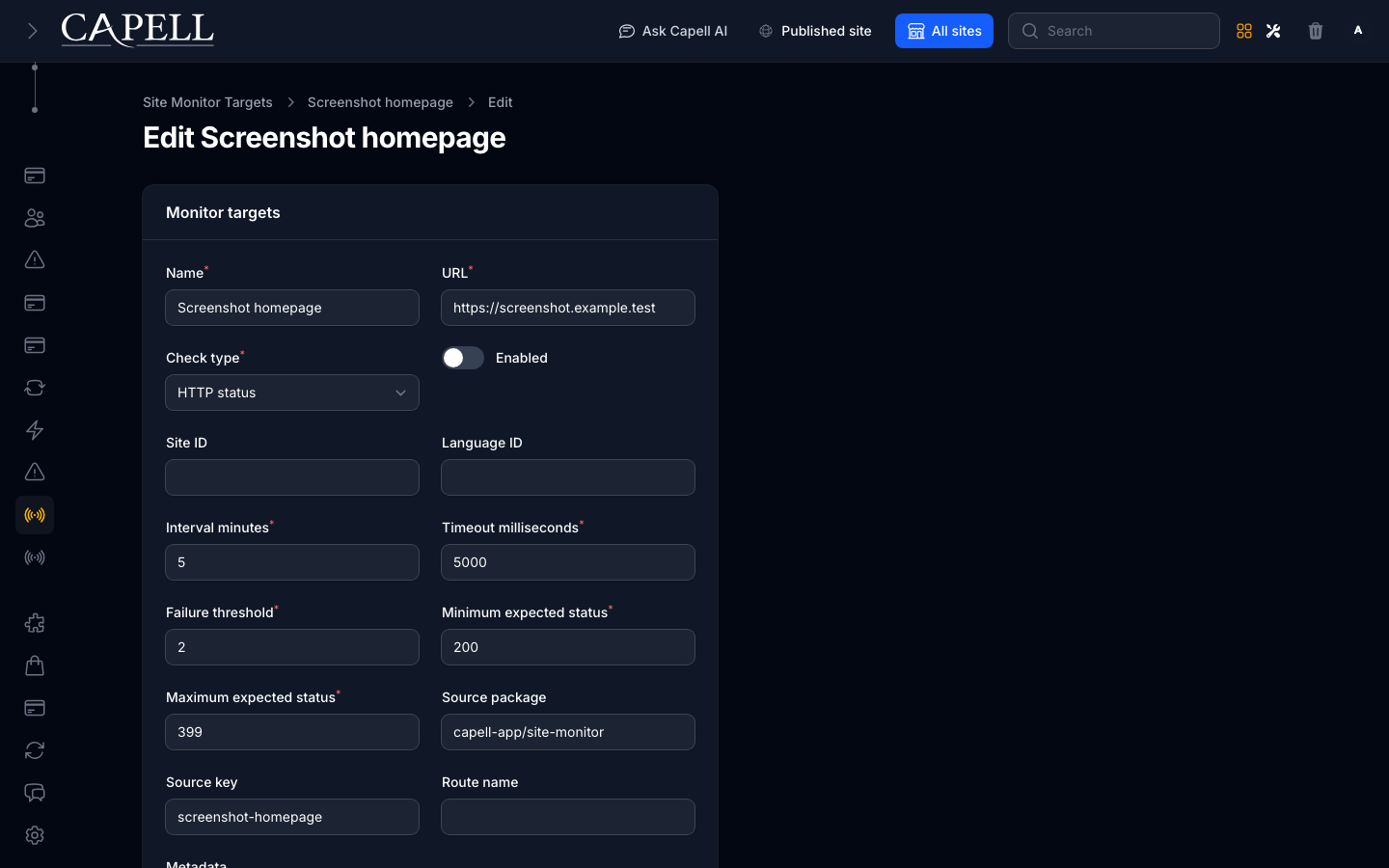Click the magnifier icon in the search box
This screenshot has width=1389, height=868.
[x=1030, y=31]
